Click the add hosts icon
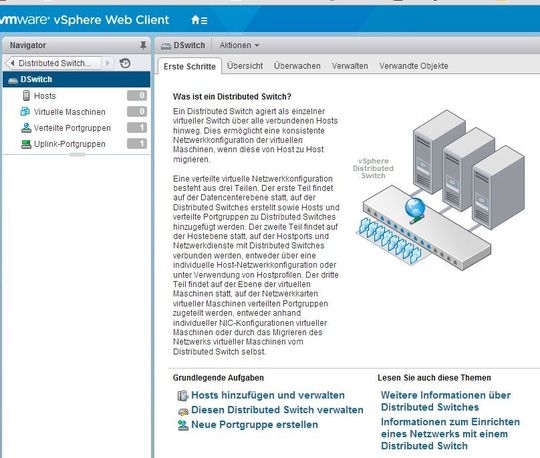Image resolution: width=540 pixels, height=458 pixels. [x=183, y=396]
